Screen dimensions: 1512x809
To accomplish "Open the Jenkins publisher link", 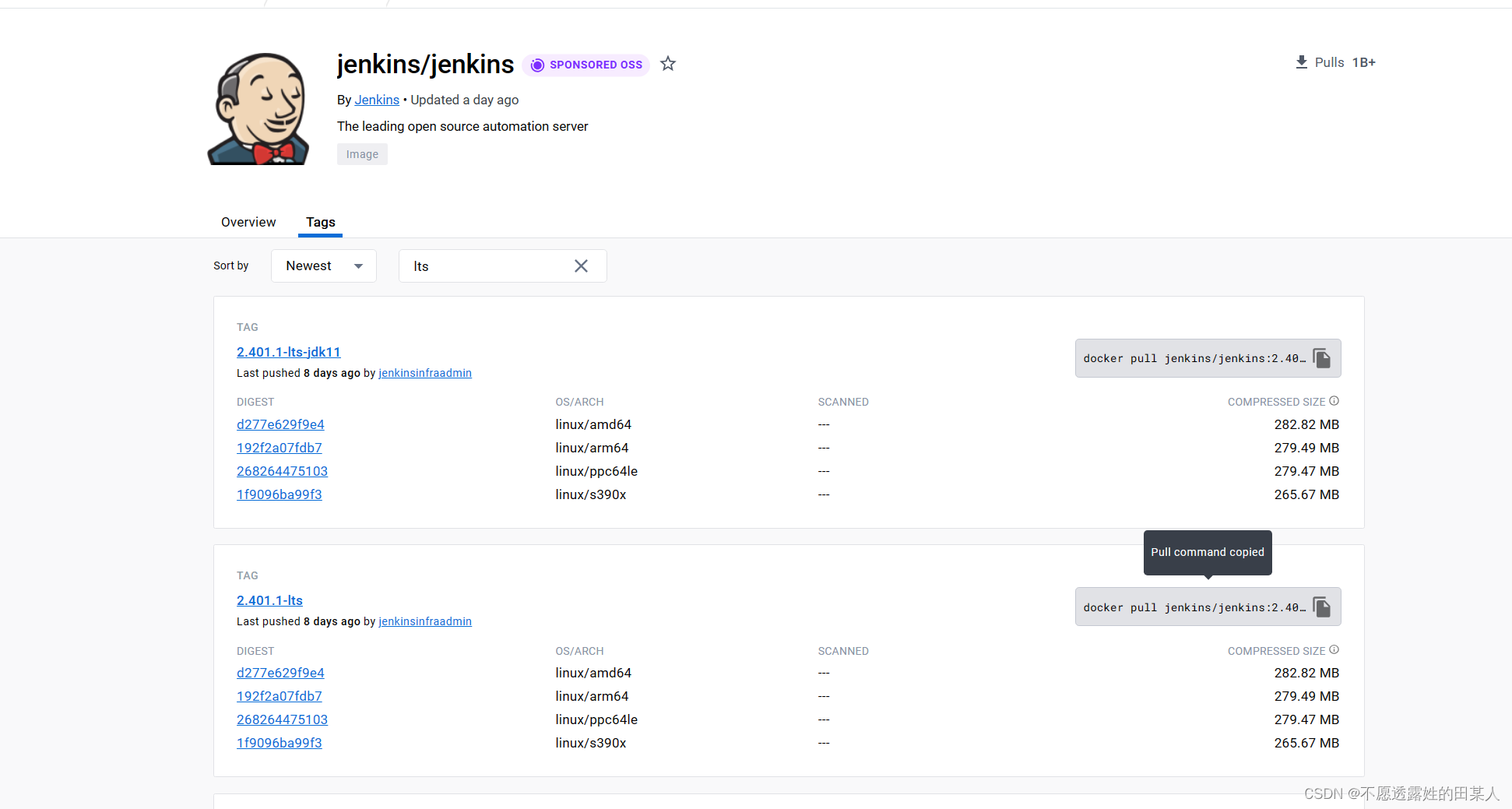I will pyautogui.click(x=377, y=100).
